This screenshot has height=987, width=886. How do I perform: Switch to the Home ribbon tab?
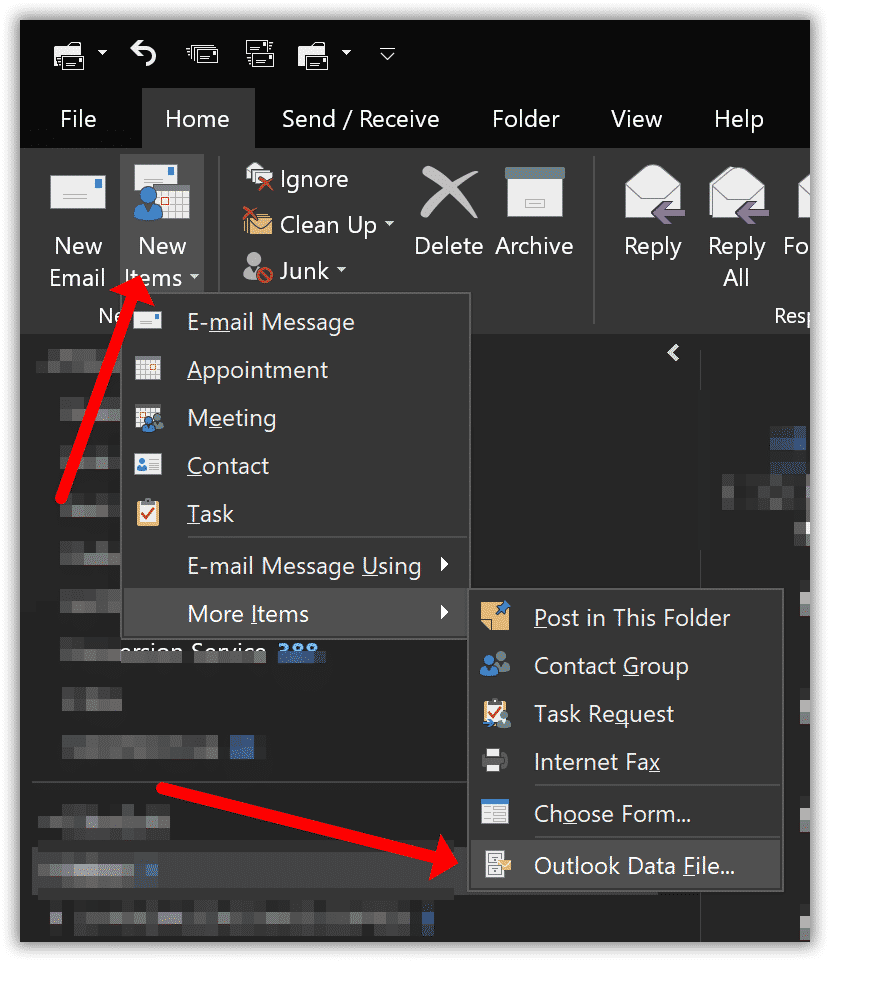coord(198,119)
